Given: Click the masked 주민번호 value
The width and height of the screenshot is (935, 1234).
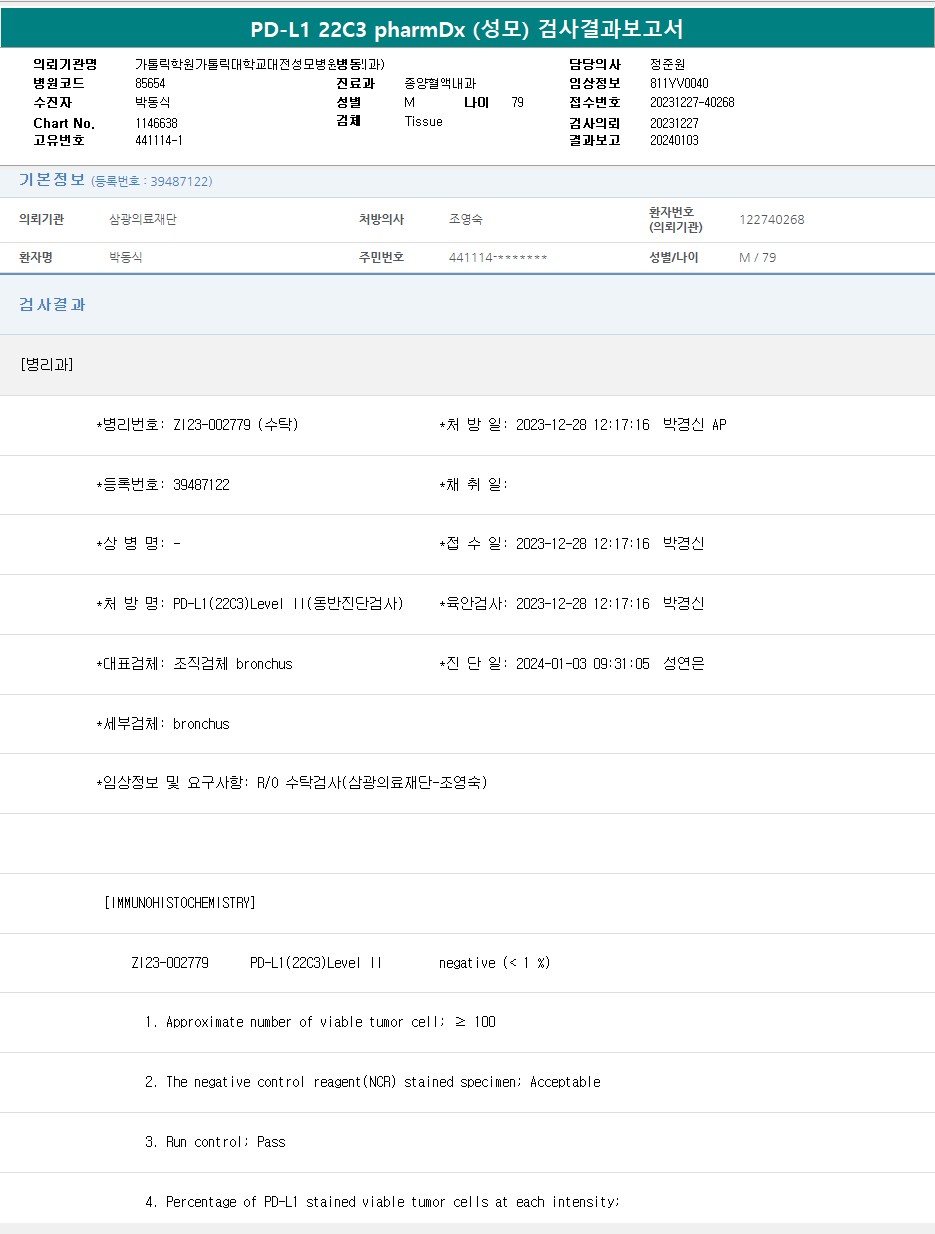Looking at the screenshot, I should pyautogui.click(x=498, y=257).
